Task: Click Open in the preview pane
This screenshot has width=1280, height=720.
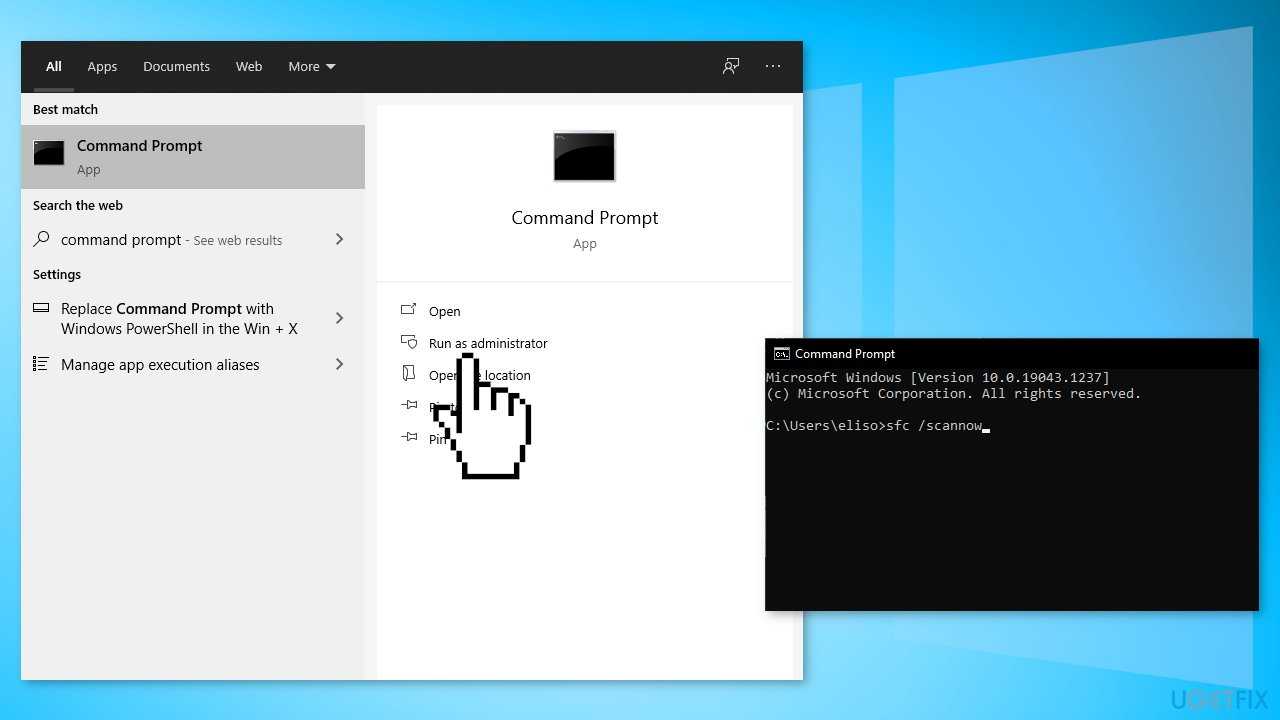Action: pyautogui.click(x=444, y=311)
